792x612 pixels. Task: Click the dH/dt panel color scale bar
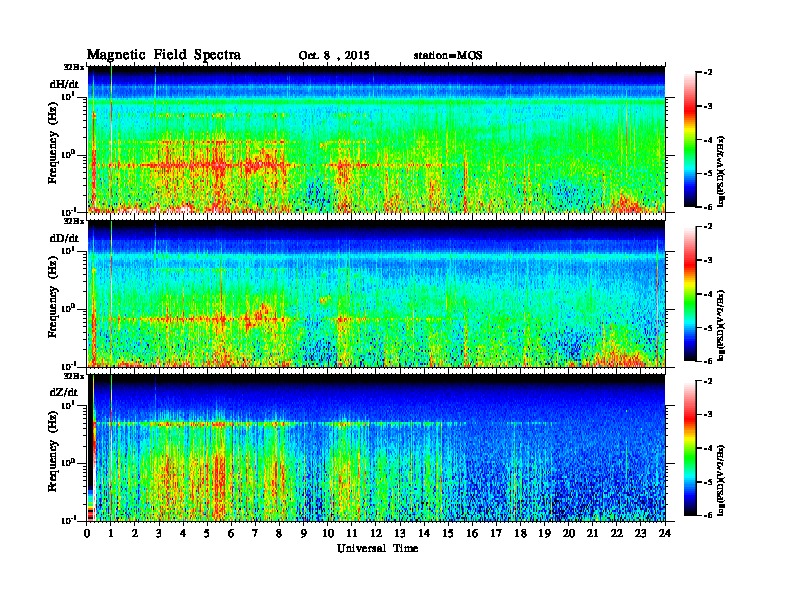pos(690,140)
